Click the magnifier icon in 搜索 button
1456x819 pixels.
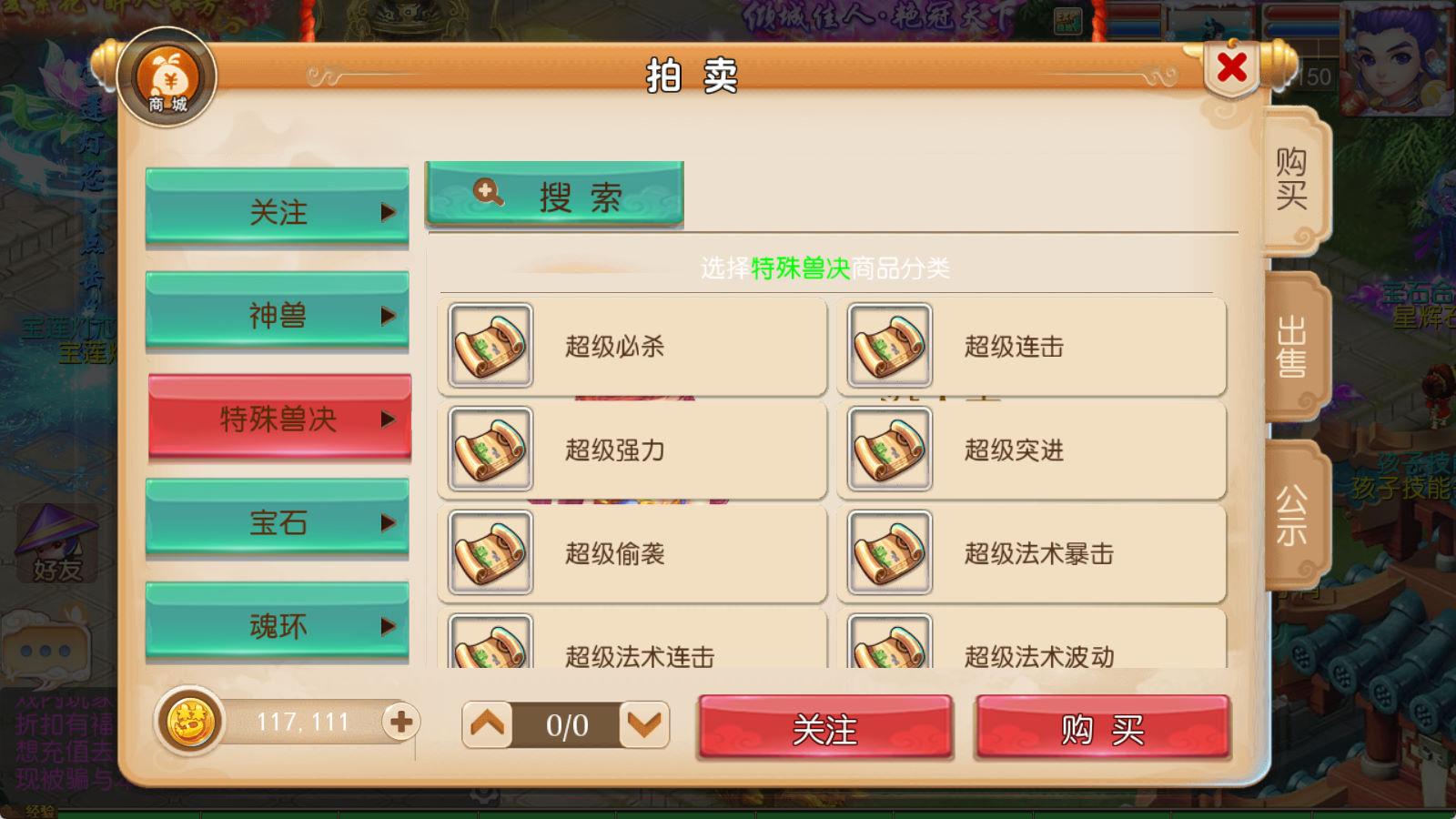pos(488,193)
